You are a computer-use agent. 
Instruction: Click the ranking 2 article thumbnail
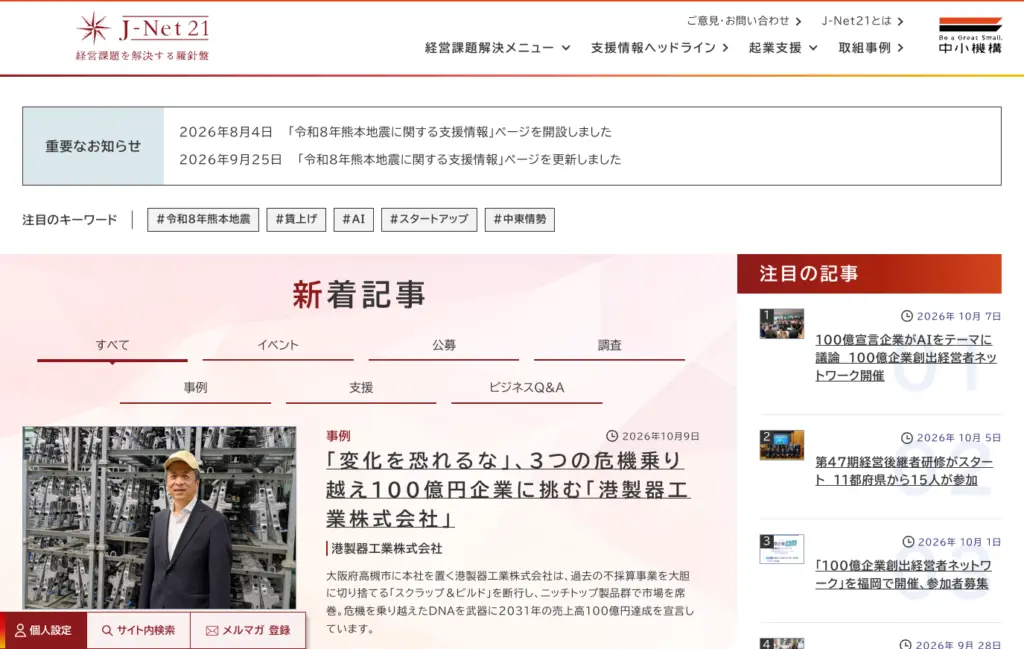pos(782,445)
